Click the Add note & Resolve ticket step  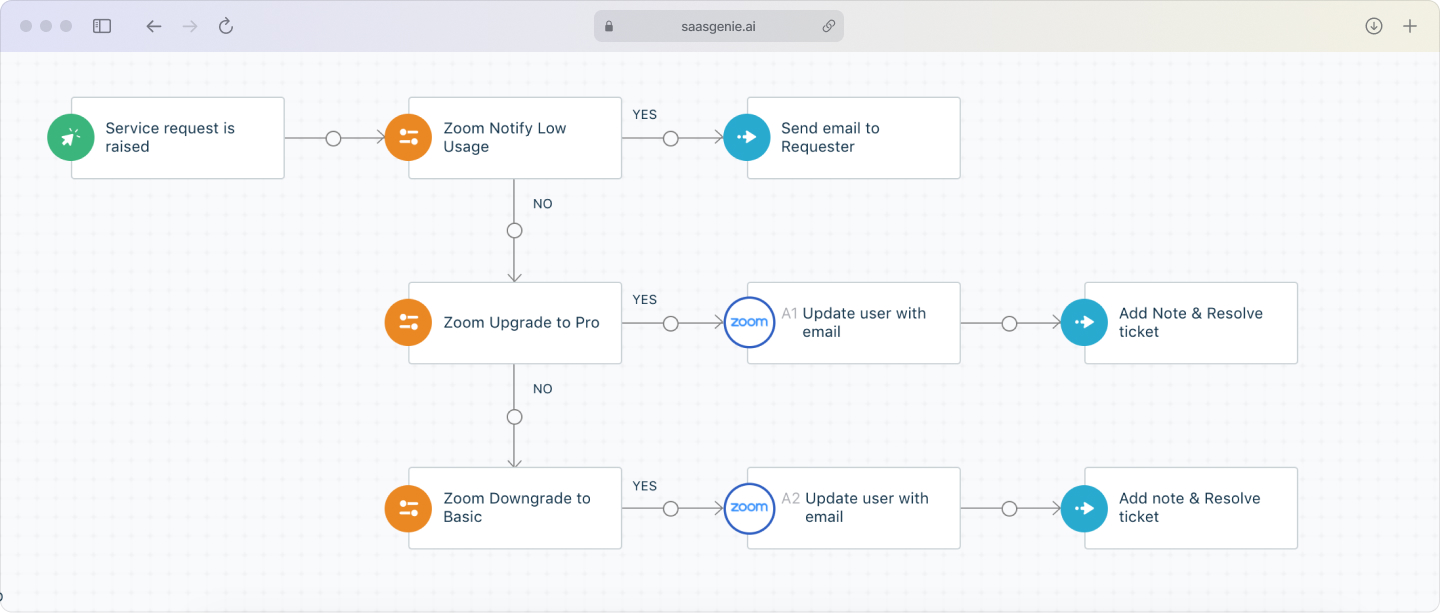pyautogui.click(x=1190, y=508)
